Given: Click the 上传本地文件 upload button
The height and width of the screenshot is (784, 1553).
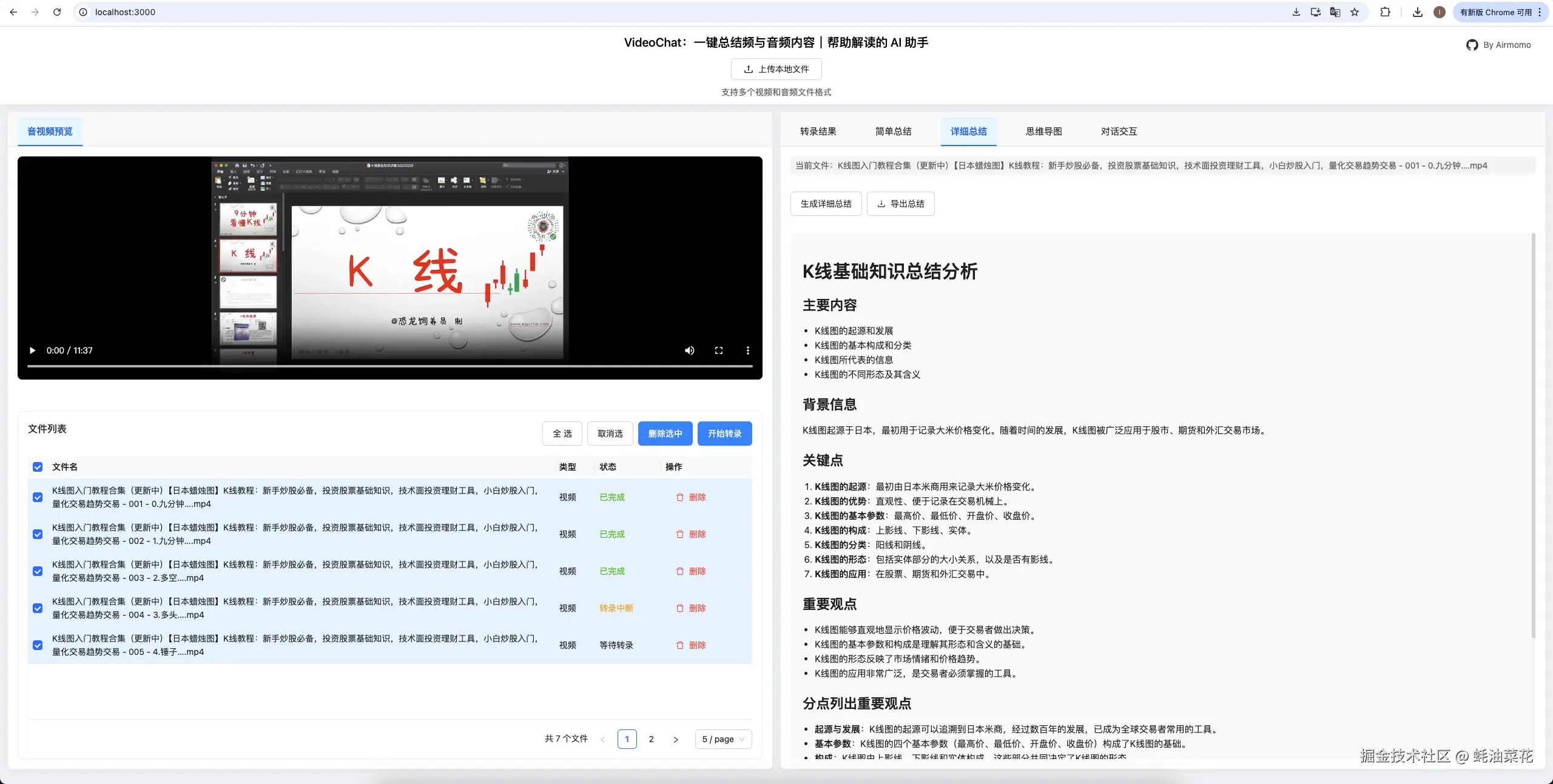Looking at the screenshot, I should pyautogui.click(x=776, y=69).
